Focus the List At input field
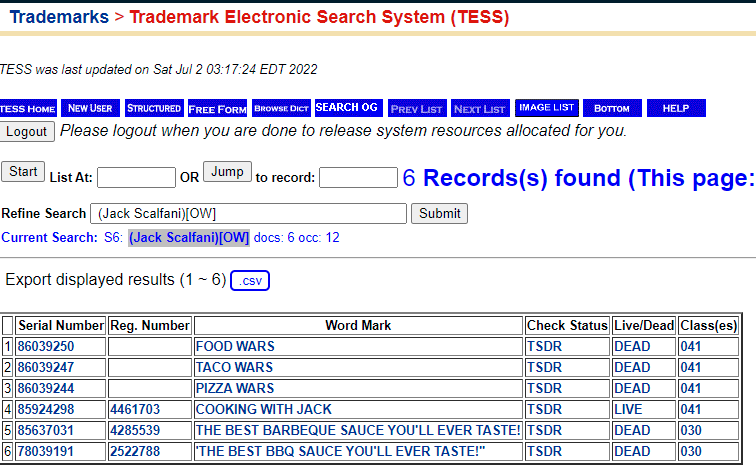This screenshot has height=471, width=756. pos(136,177)
